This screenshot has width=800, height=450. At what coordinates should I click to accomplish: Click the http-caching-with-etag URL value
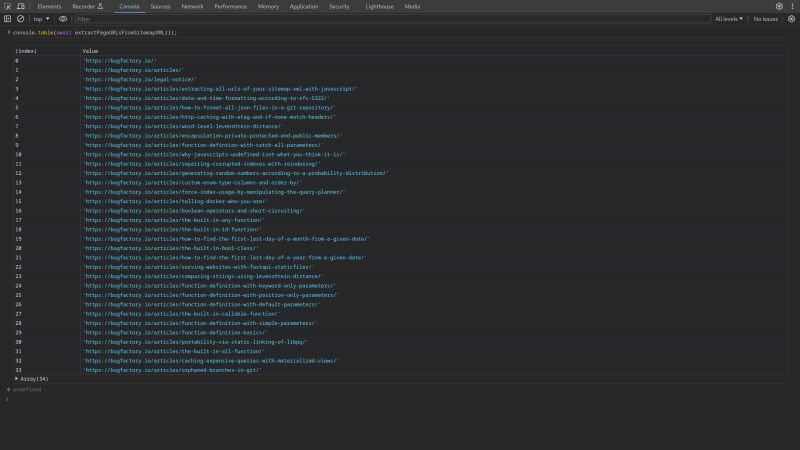coord(209,117)
